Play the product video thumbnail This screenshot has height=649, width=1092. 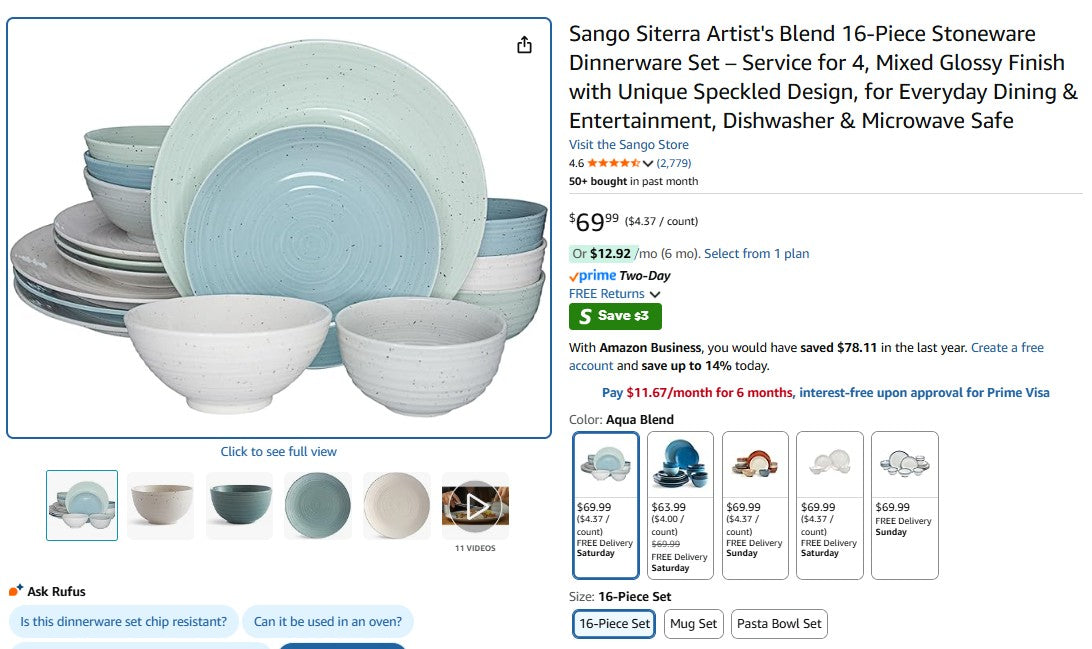tap(475, 506)
